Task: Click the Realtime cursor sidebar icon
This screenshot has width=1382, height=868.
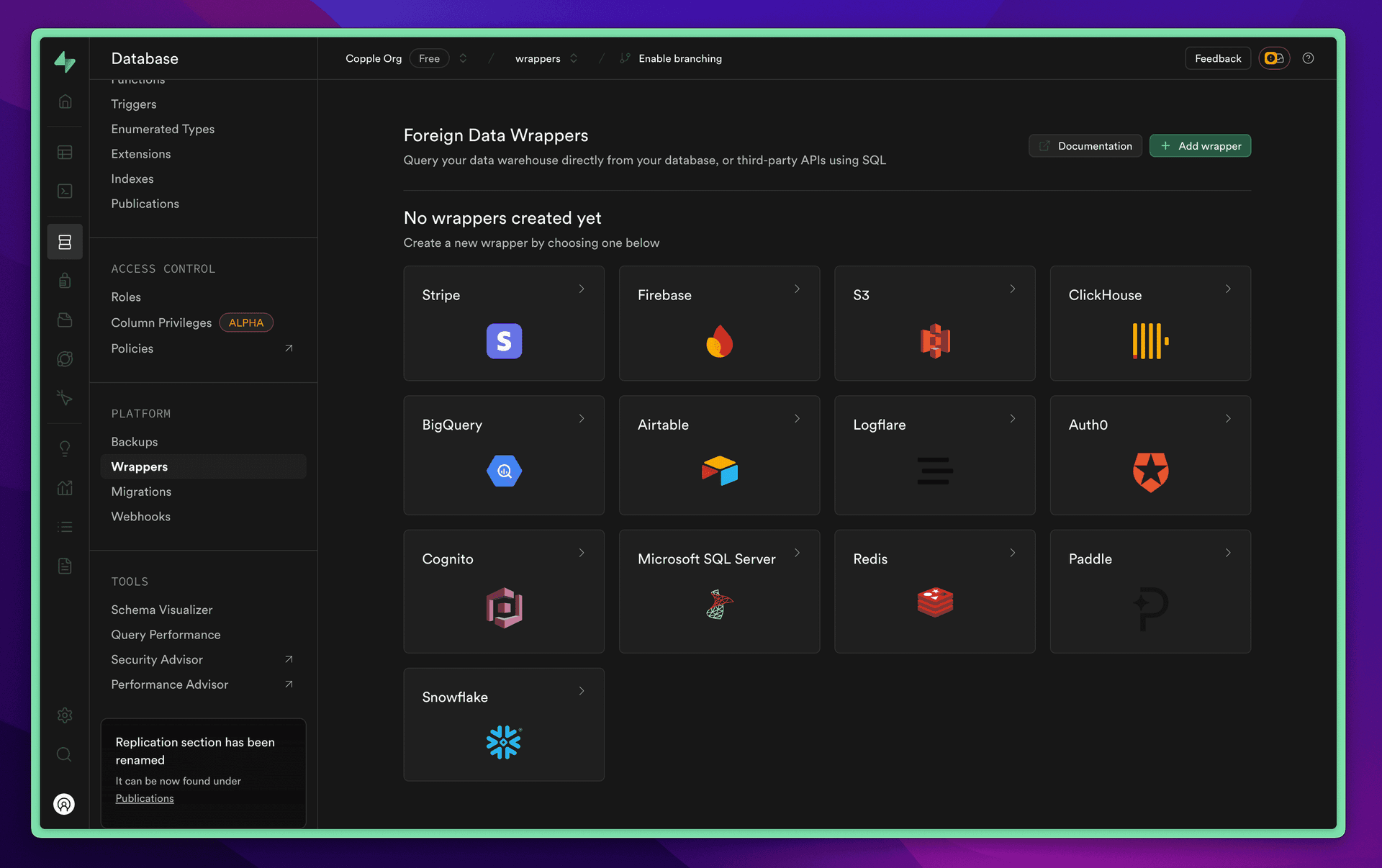Action: pyautogui.click(x=65, y=398)
